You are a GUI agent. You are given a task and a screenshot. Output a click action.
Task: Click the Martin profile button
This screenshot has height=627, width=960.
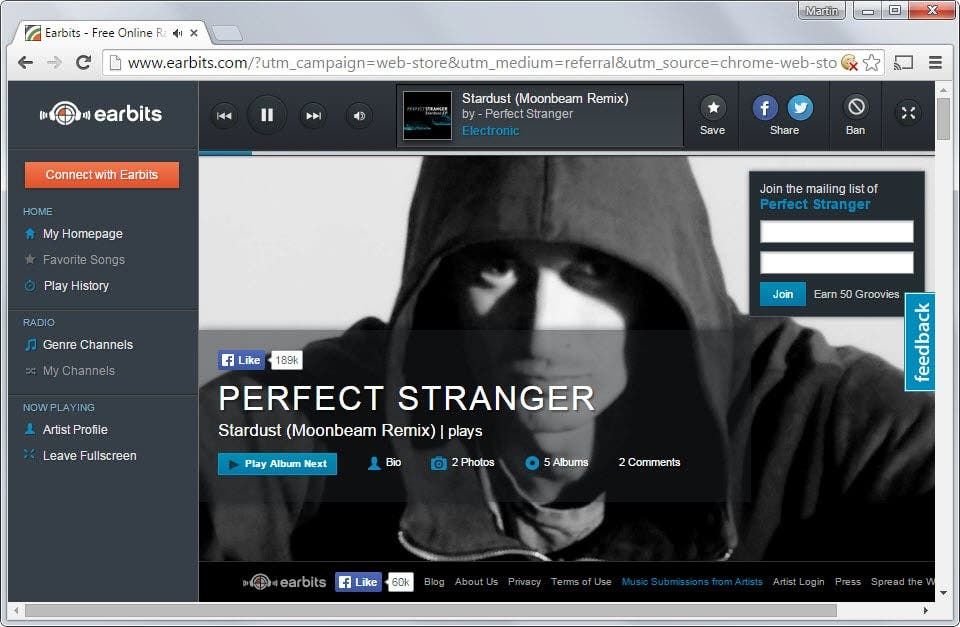click(822, 11)
